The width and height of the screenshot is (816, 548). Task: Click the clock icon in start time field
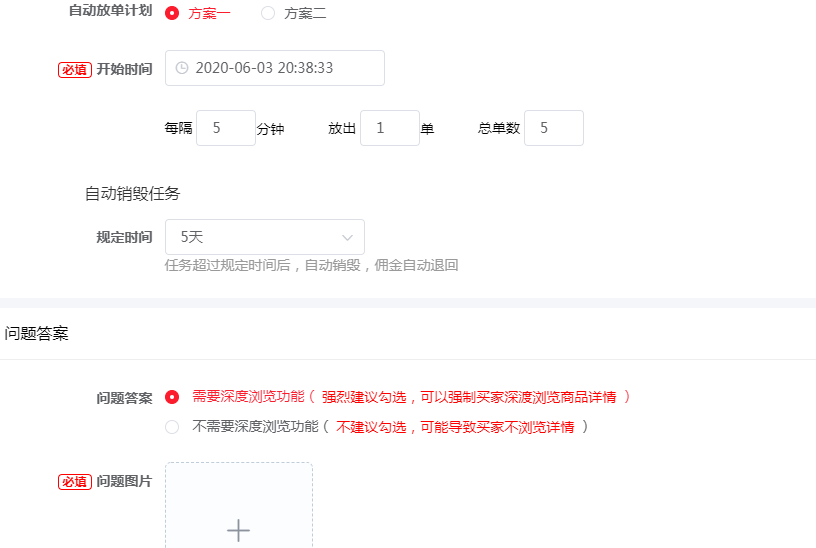click(182, 68)
